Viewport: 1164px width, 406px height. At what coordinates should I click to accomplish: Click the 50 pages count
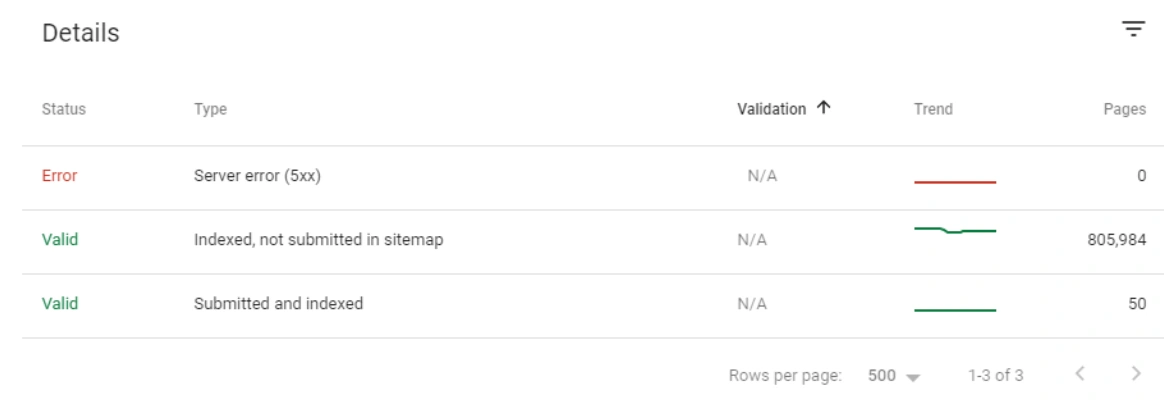click(x=1137, y=304)
